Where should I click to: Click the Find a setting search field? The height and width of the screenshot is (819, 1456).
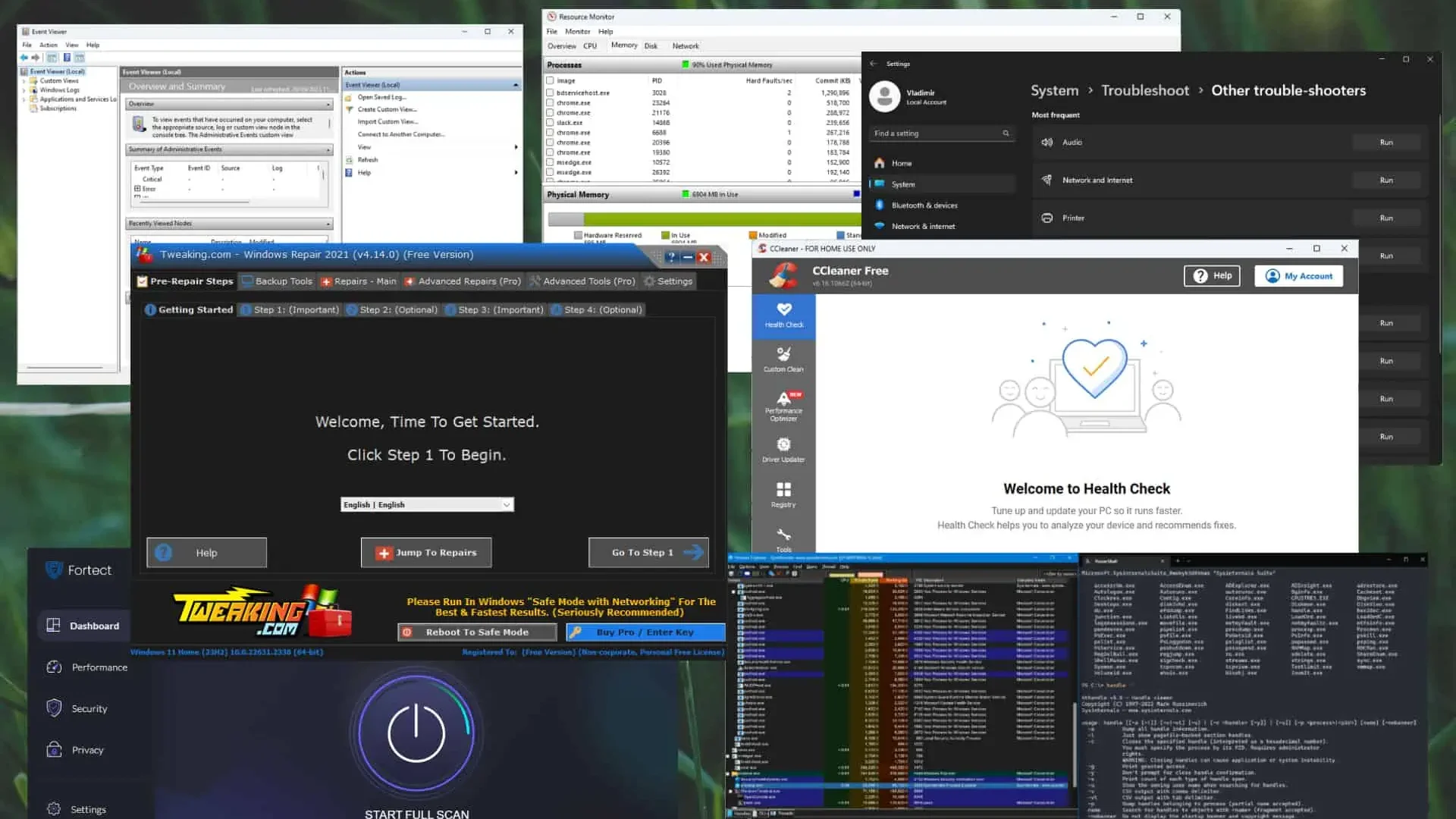pos(943,133)
